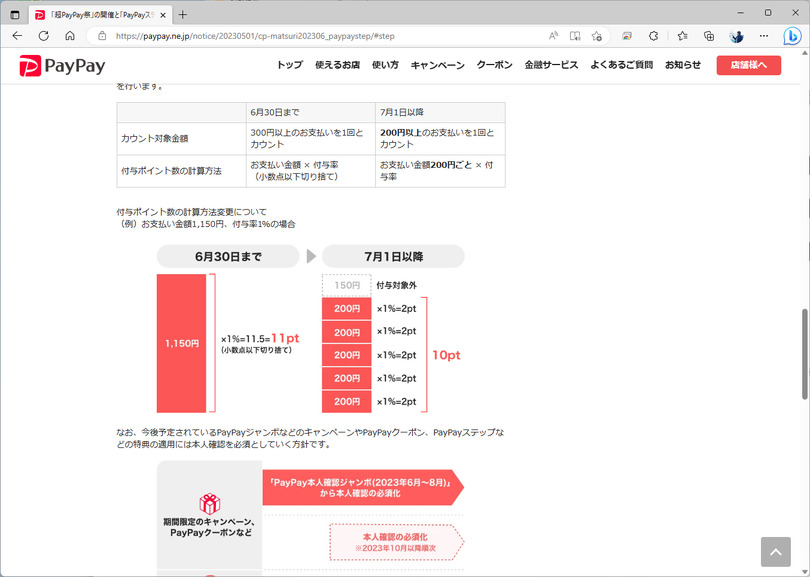View site information via the lock icon

102,36
